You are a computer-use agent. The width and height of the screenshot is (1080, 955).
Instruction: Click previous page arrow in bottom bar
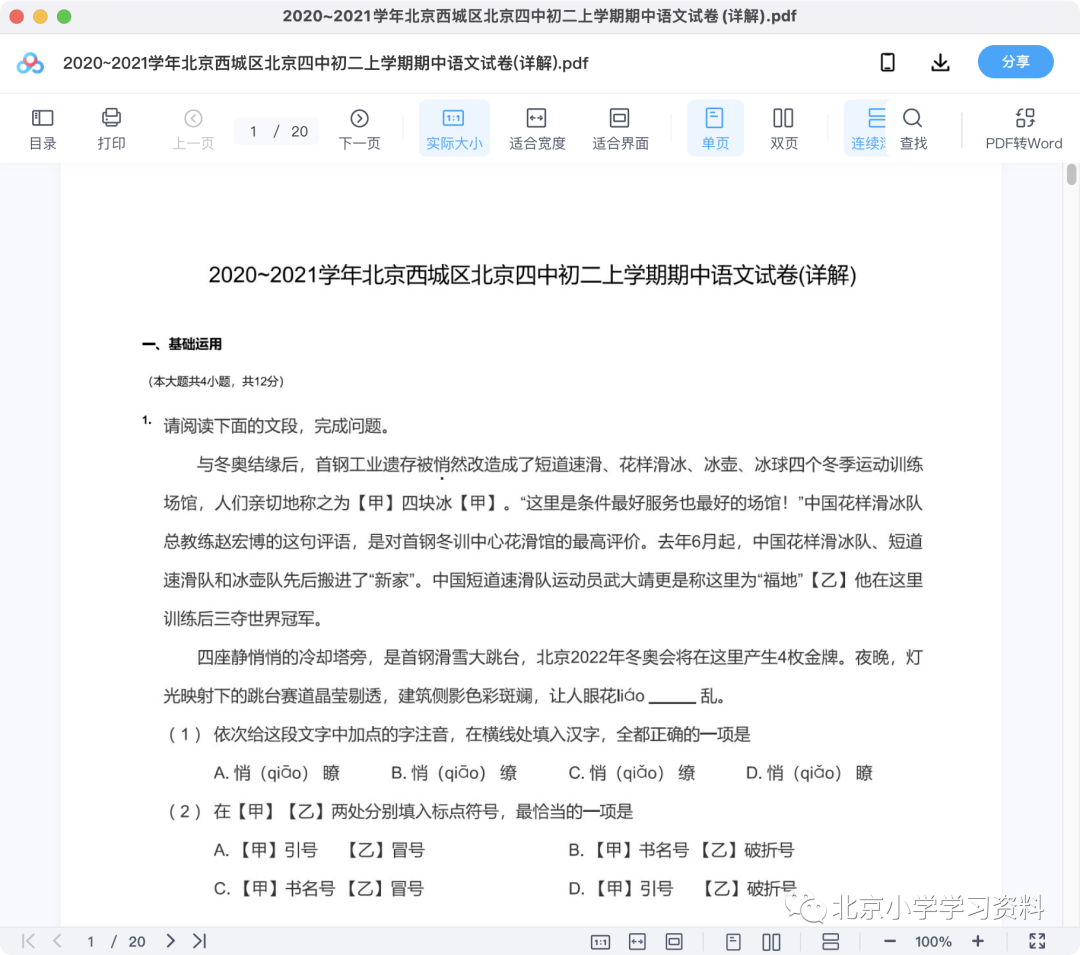pyautogui.click(x=57, y=941)
